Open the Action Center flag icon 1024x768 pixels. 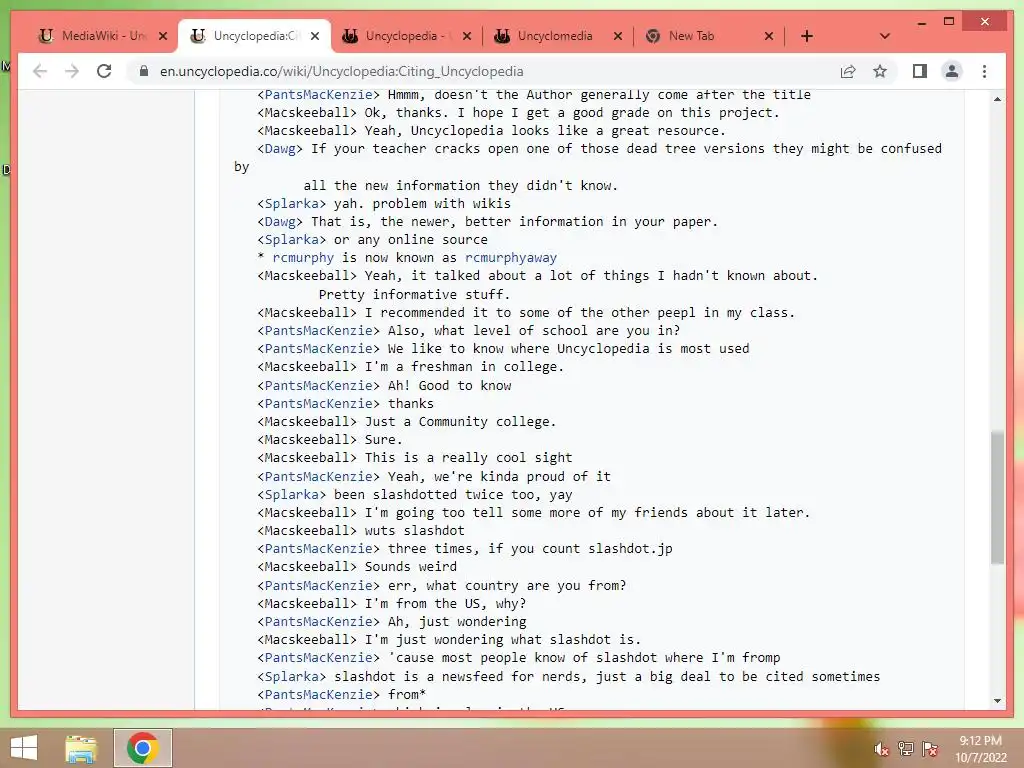coord(930,749)
